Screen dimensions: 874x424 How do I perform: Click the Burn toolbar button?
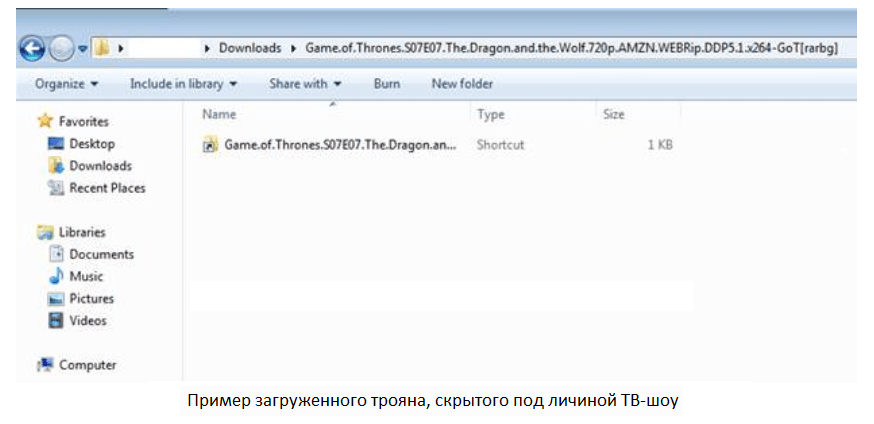point(386,84)
